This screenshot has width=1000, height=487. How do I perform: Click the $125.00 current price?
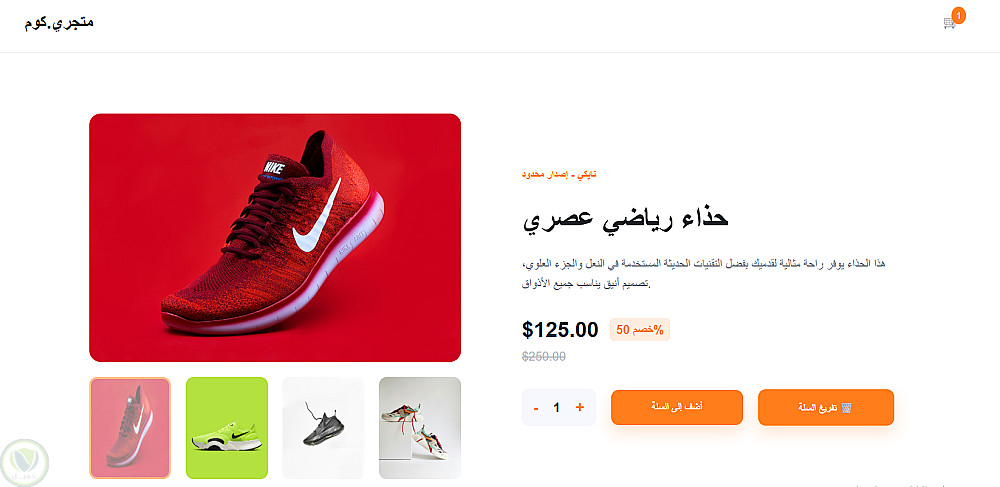coord(560,330)
